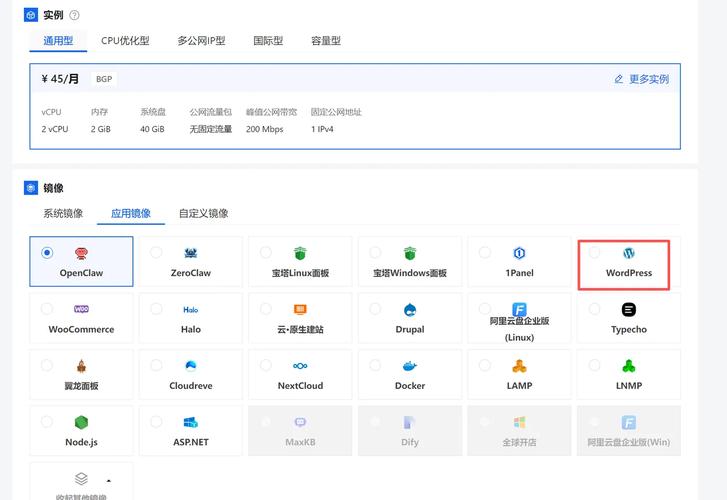
Task: Click the OpenClaw red claw icon
Action: tap(81, 253)
